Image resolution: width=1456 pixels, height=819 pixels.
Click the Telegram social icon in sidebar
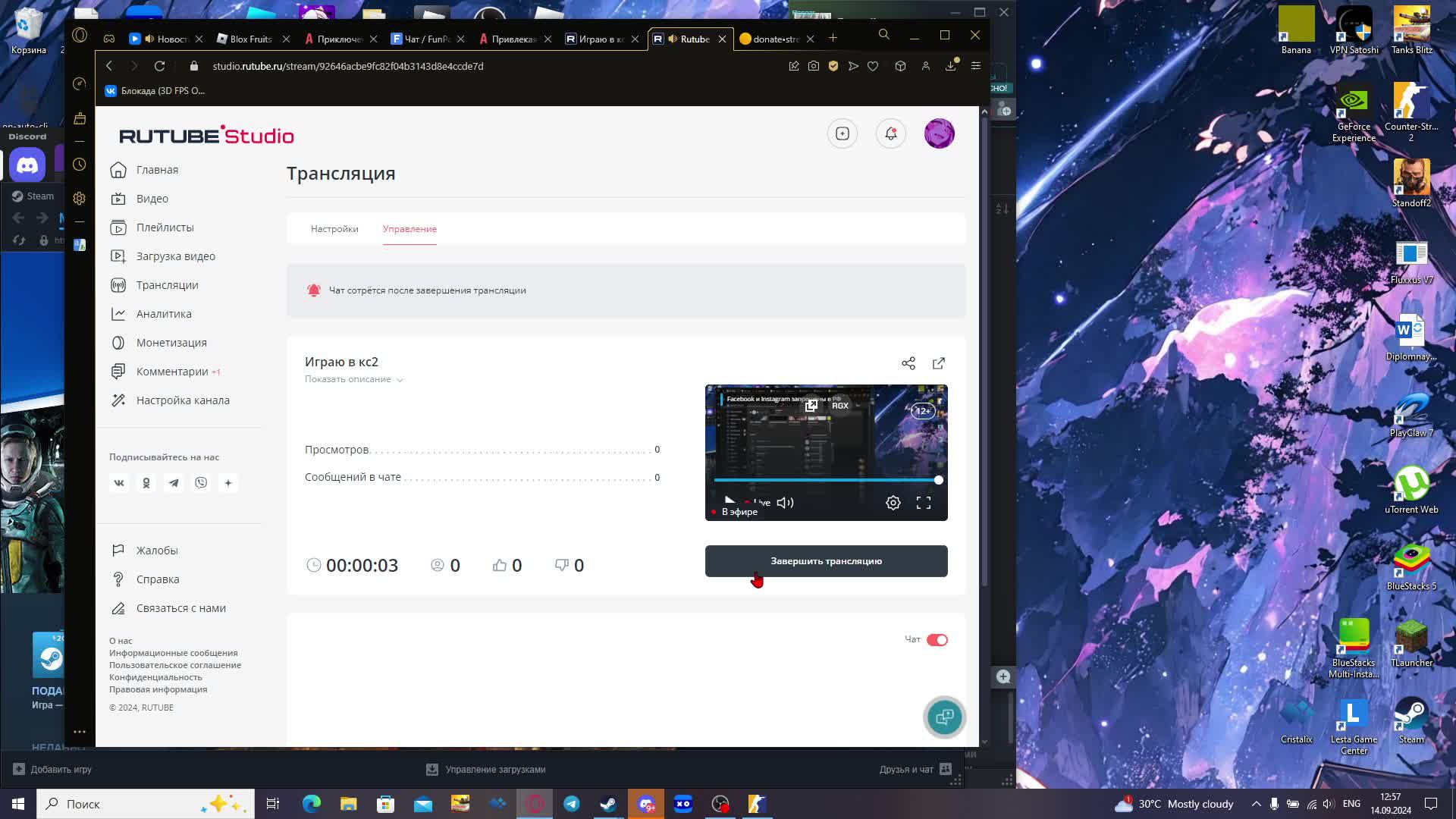174,483
